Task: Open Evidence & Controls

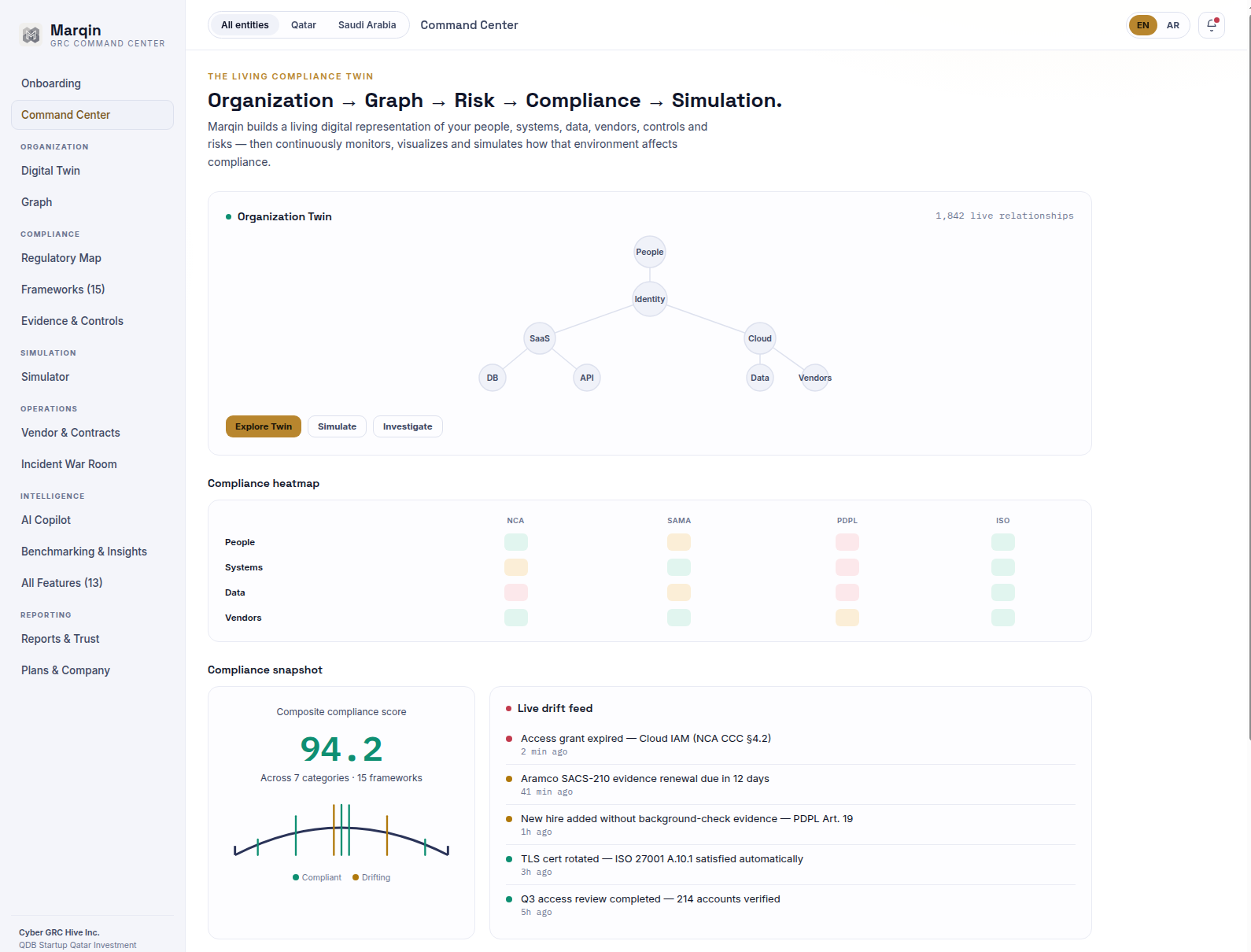Action: (92, 321)
